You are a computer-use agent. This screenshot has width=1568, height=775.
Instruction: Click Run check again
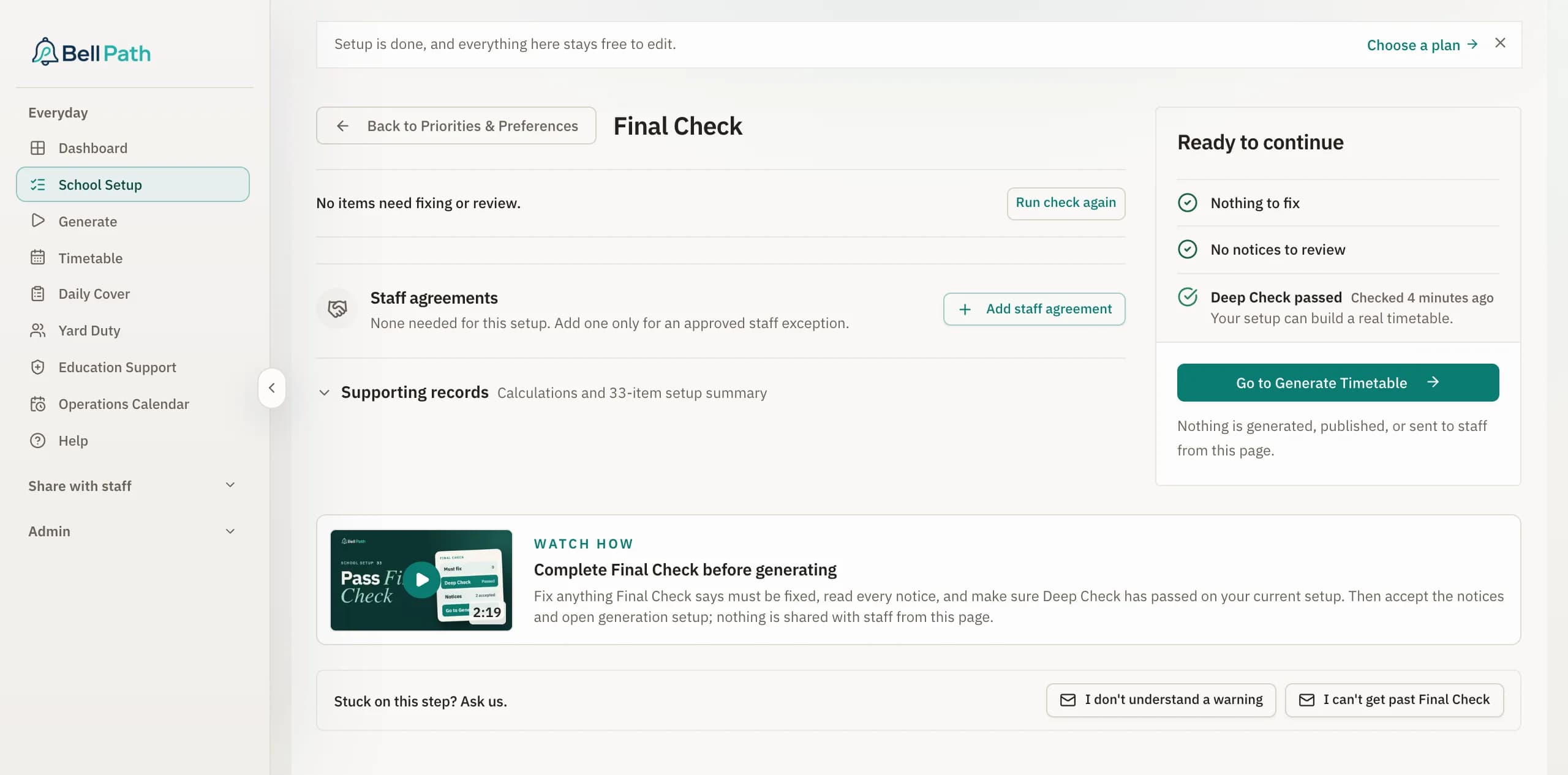(x=1066, y=203)
